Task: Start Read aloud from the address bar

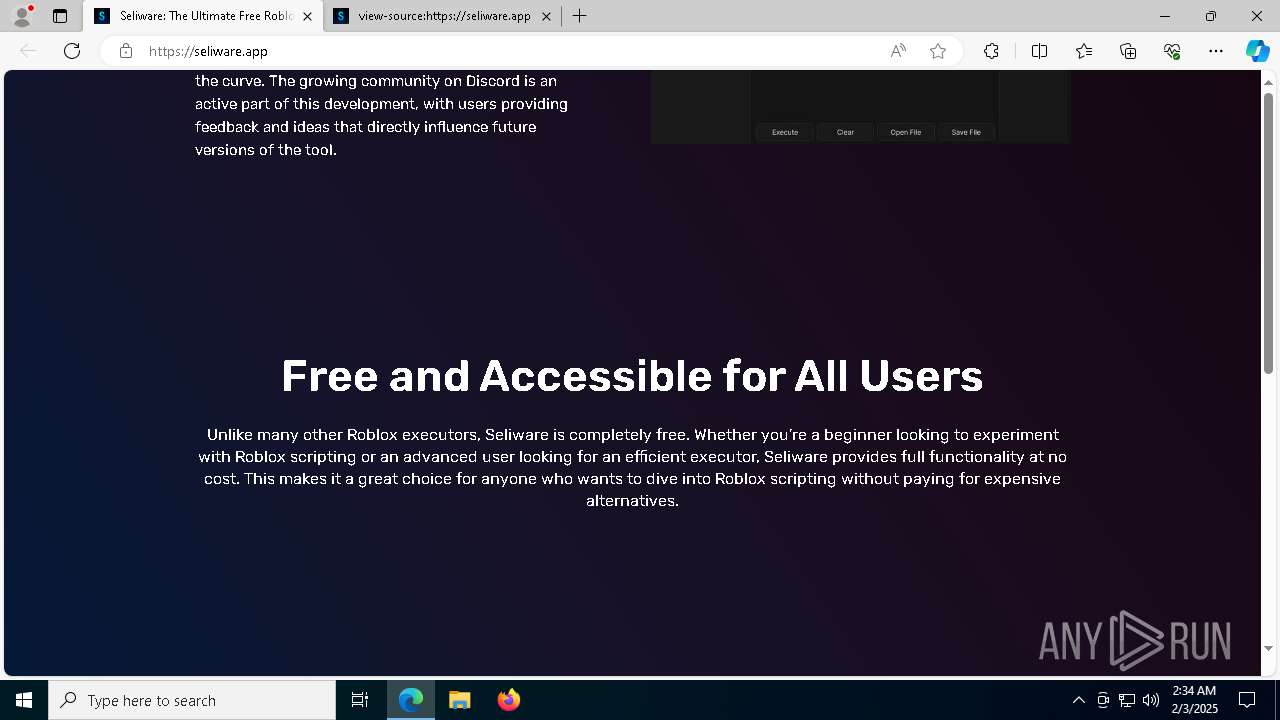Action: tap(898, 51)
